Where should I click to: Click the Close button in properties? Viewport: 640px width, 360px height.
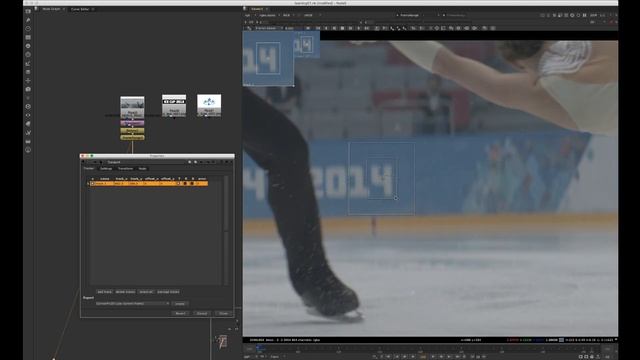[x=223, y=313]
